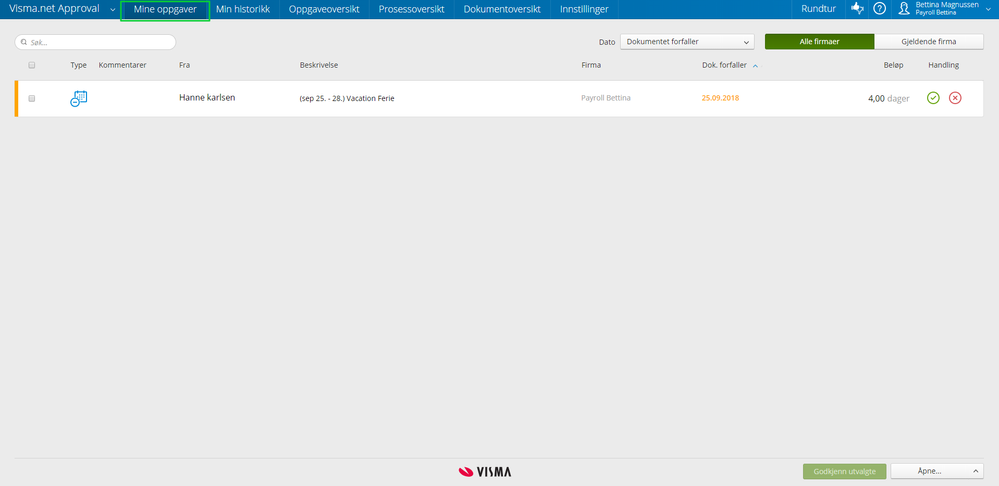999x486 pixels.
Task: Expand the Visma.net Approval app switcher
Action: 113,10
